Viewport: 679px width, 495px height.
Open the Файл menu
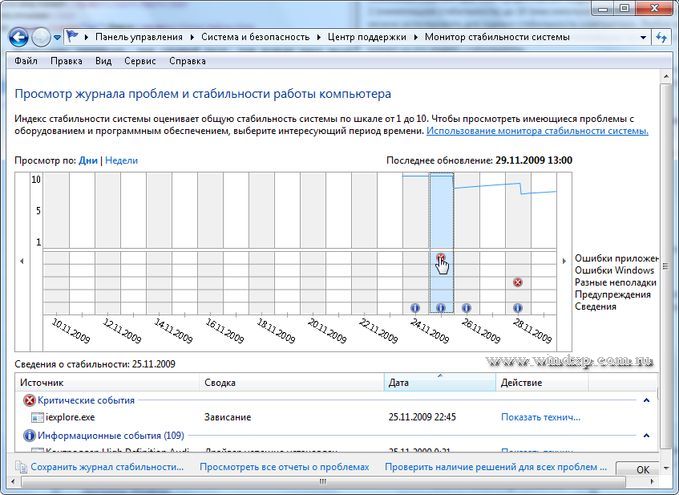pyautogui.click(x=26, y=61)
